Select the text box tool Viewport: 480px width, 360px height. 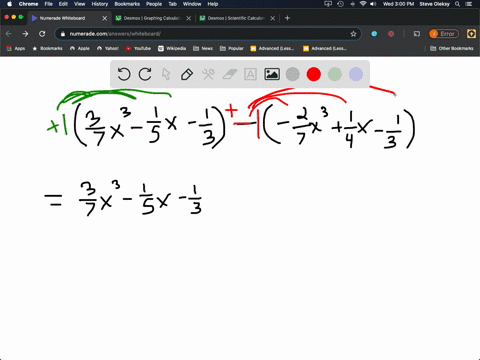pyautogui.click(x=250, y=74)
